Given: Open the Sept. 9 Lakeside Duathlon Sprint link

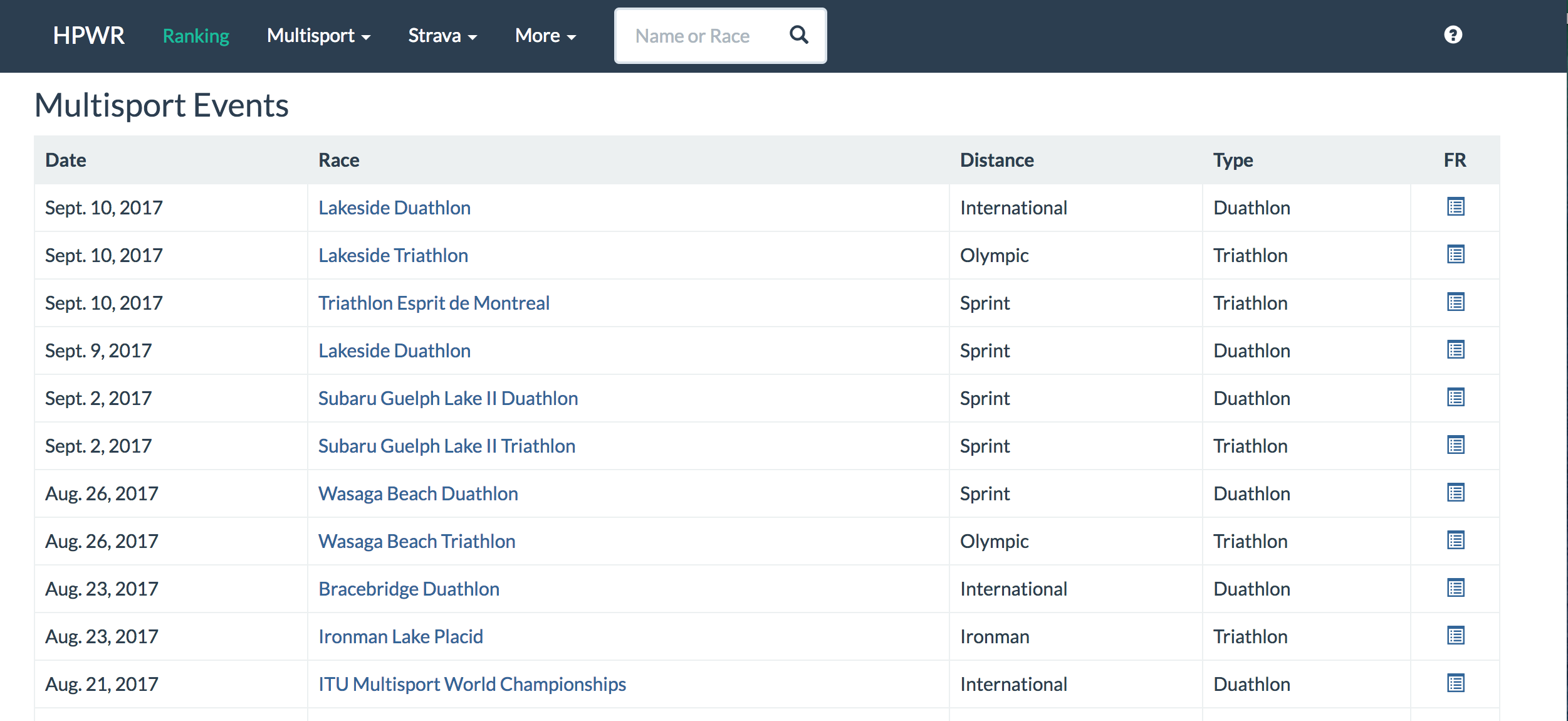Looking at the screenshot, I should tap(394, 350).
